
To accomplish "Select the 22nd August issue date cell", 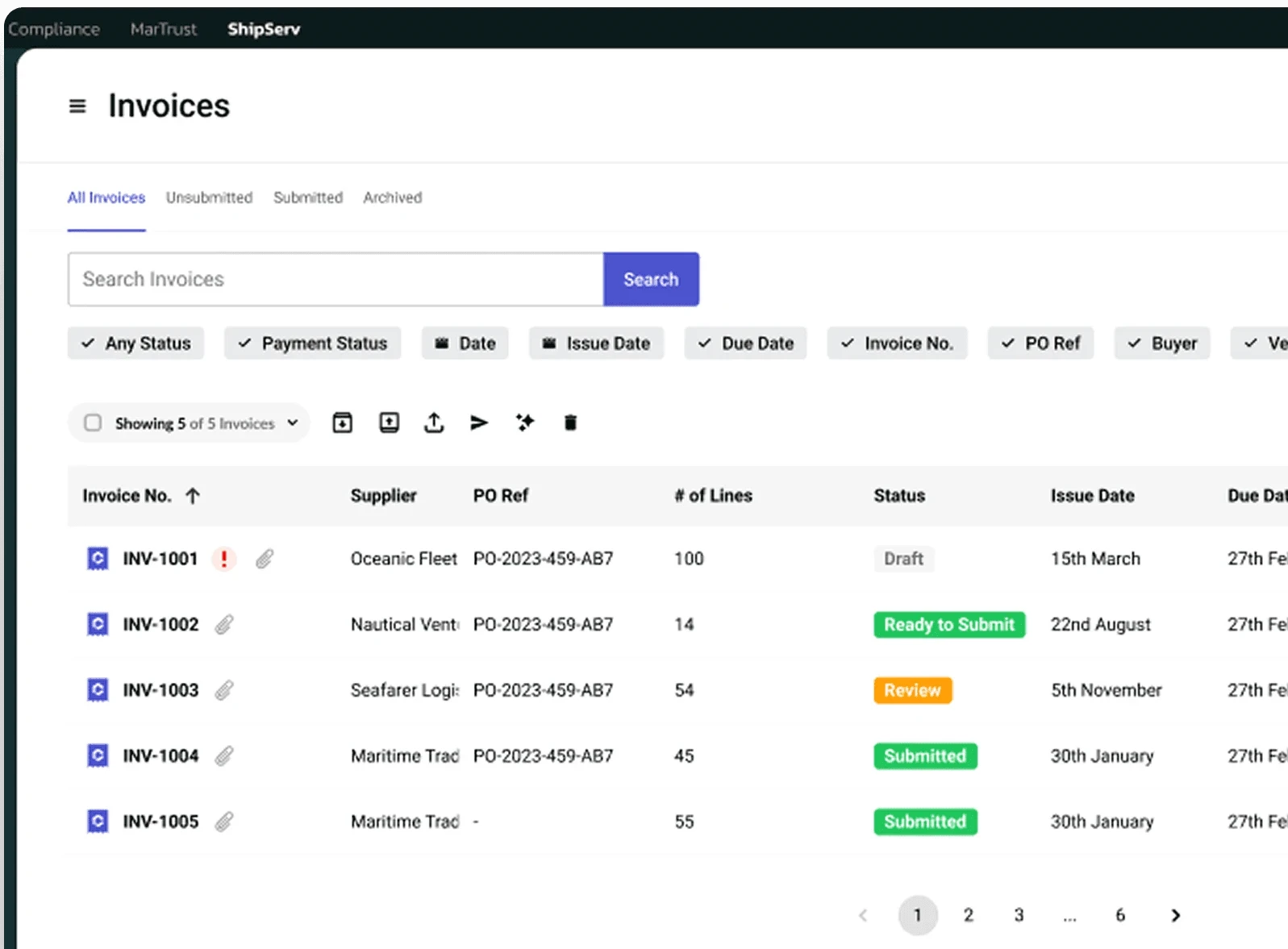I will coord(1101,625).
